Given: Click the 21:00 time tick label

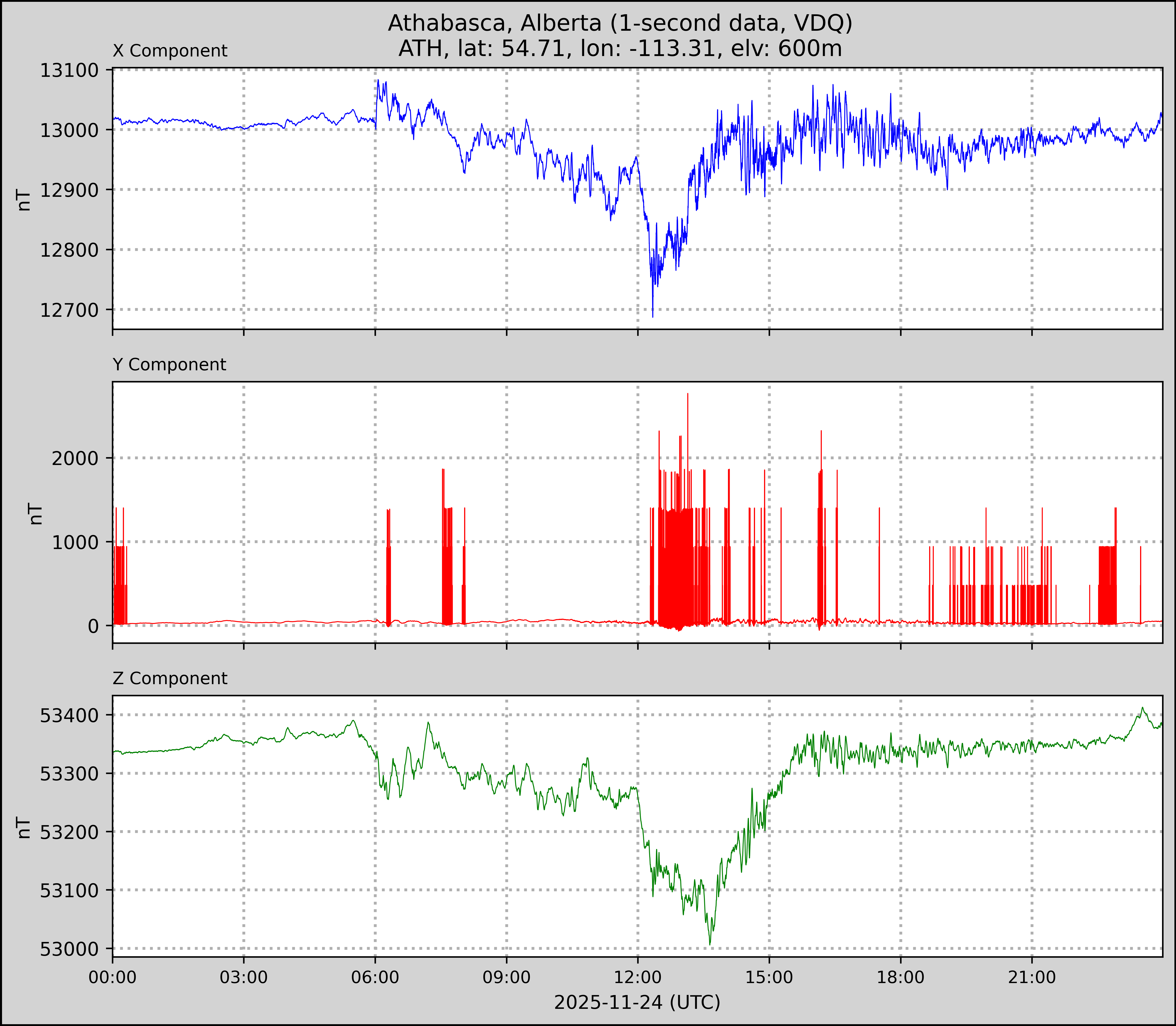Looking at the screenshot, I should [x=1032, y=977].
